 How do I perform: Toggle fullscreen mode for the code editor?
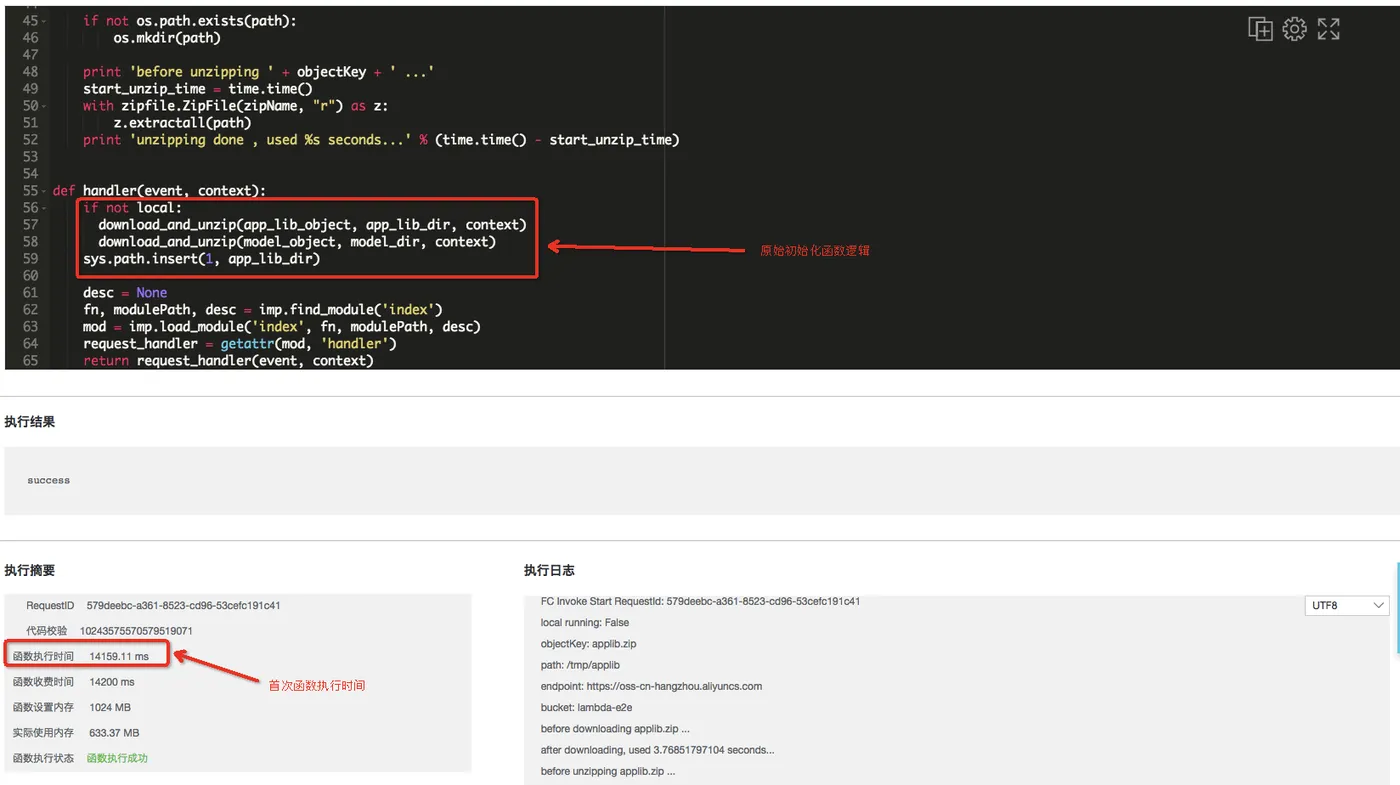click(x=1328, y=29)
